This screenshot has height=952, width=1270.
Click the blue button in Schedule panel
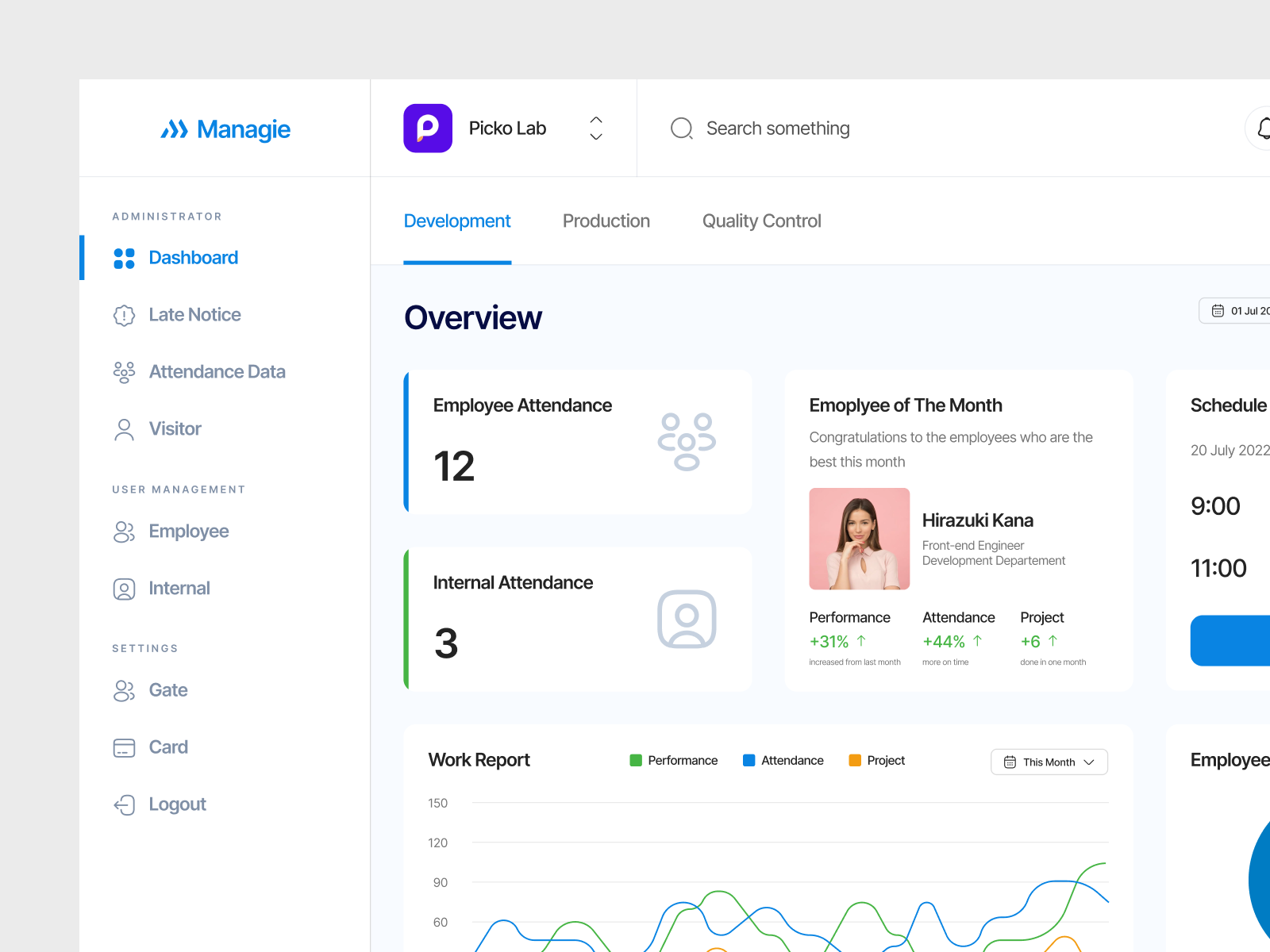pyautogui.click(x=1230, y=640)
